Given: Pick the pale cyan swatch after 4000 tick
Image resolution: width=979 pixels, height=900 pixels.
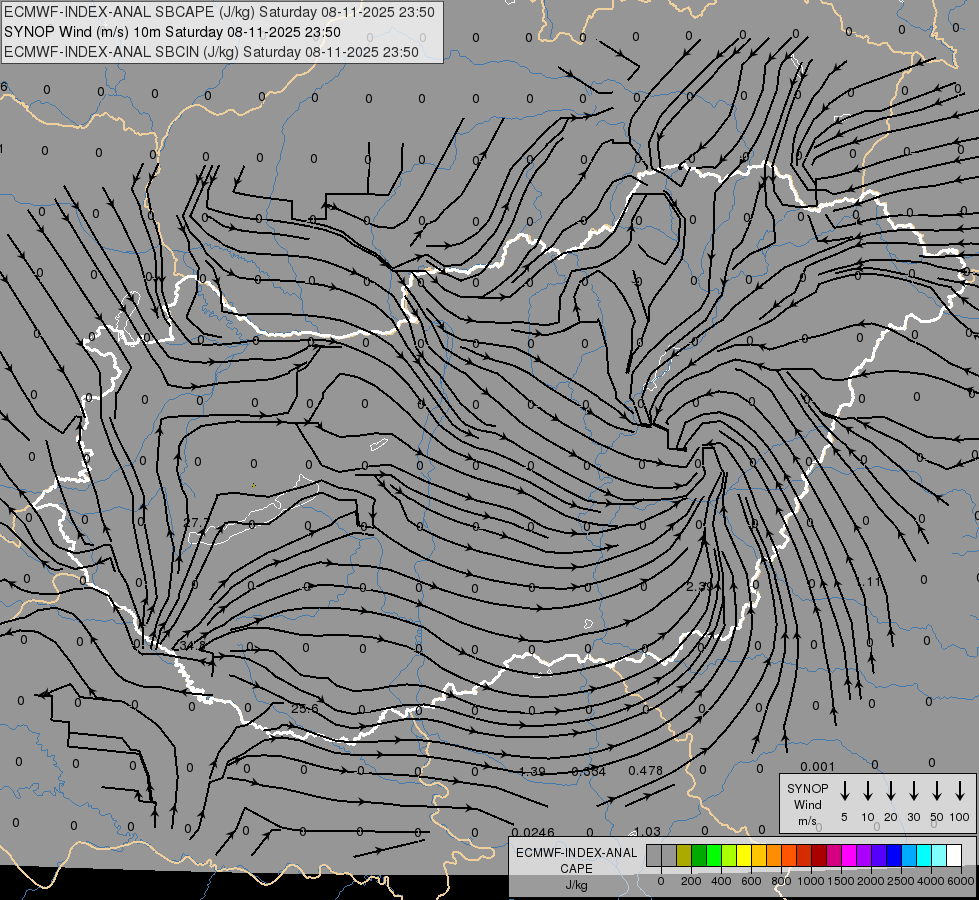Looking at the screenshot, I should click(x=939, y=855).
